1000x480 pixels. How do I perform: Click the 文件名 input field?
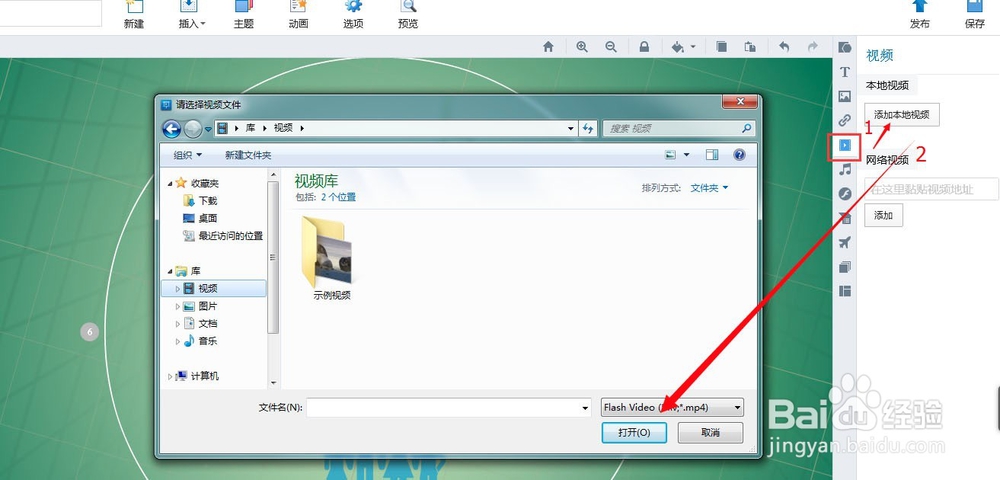click(x=449, y=408)
